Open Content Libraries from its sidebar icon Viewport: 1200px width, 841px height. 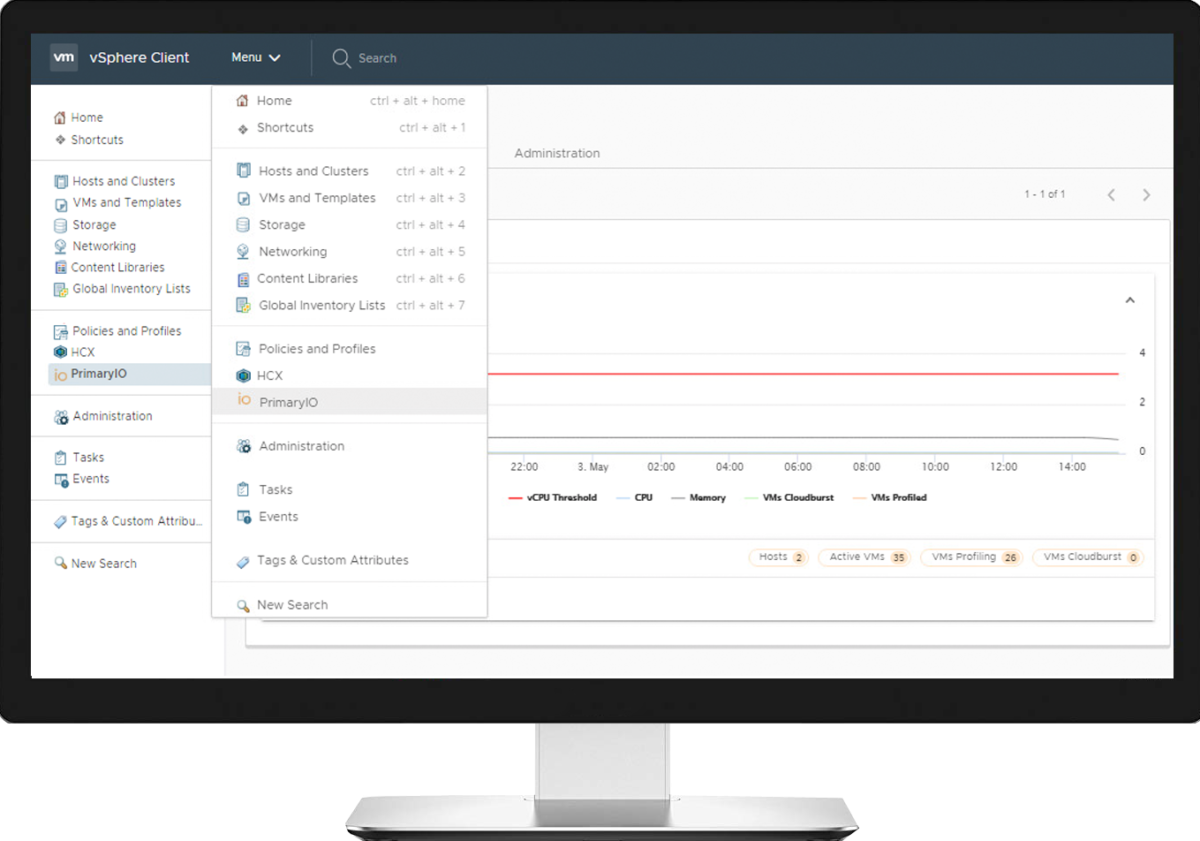tap(61, 268)
